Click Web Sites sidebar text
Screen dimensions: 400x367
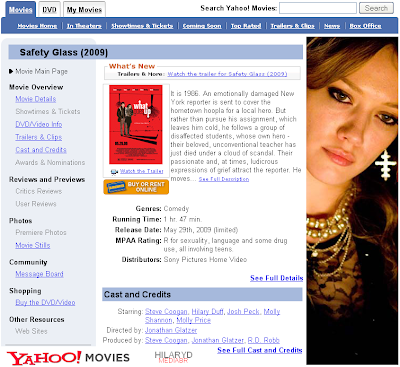[31, 331]
